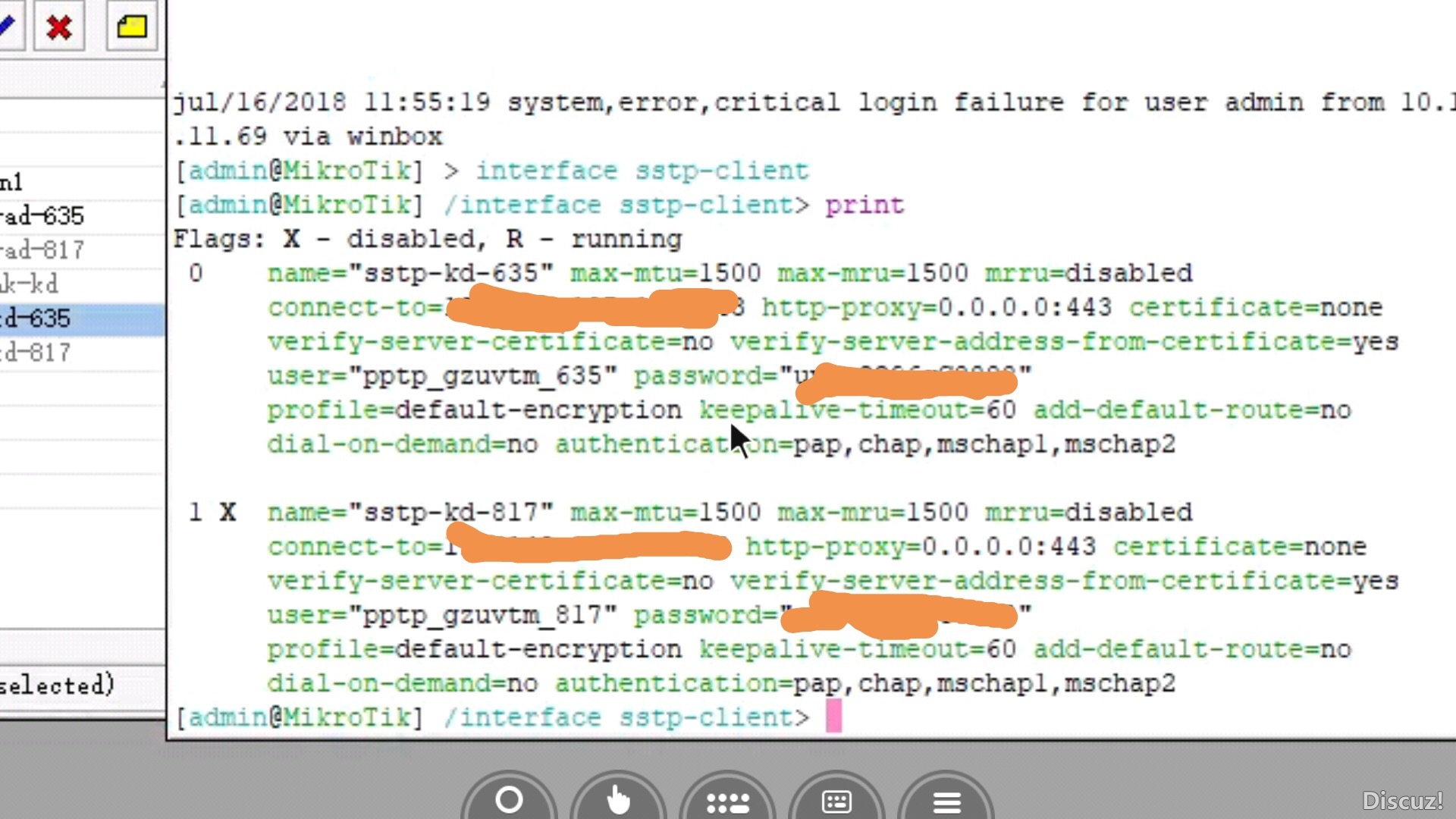Click name="sstp-kd-817" in terminal output

pos(410,513)
